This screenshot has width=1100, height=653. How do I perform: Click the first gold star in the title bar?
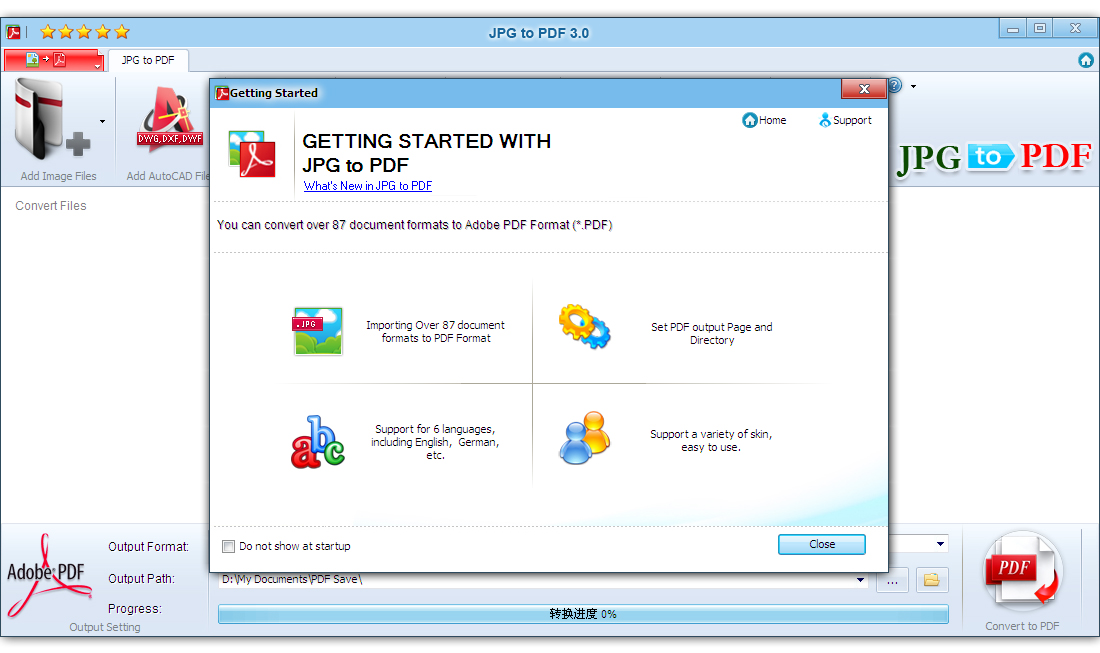tap(48, 32)
